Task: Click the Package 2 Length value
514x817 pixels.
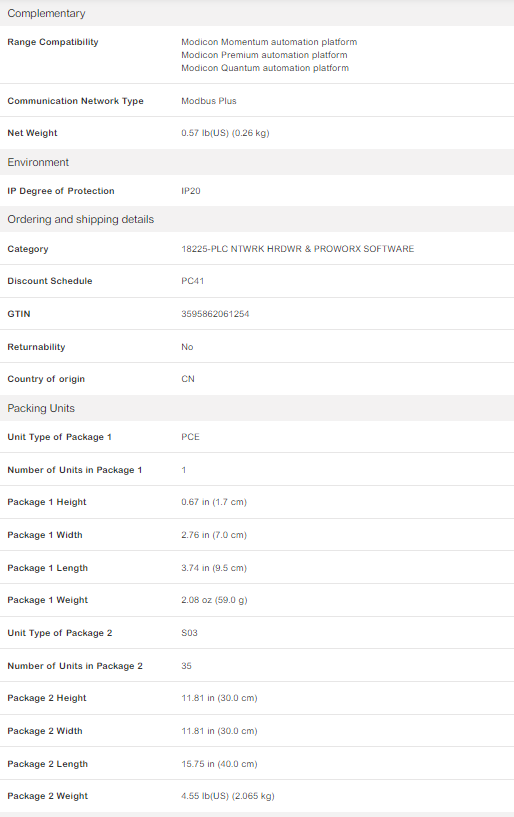Action: [219, 764]
